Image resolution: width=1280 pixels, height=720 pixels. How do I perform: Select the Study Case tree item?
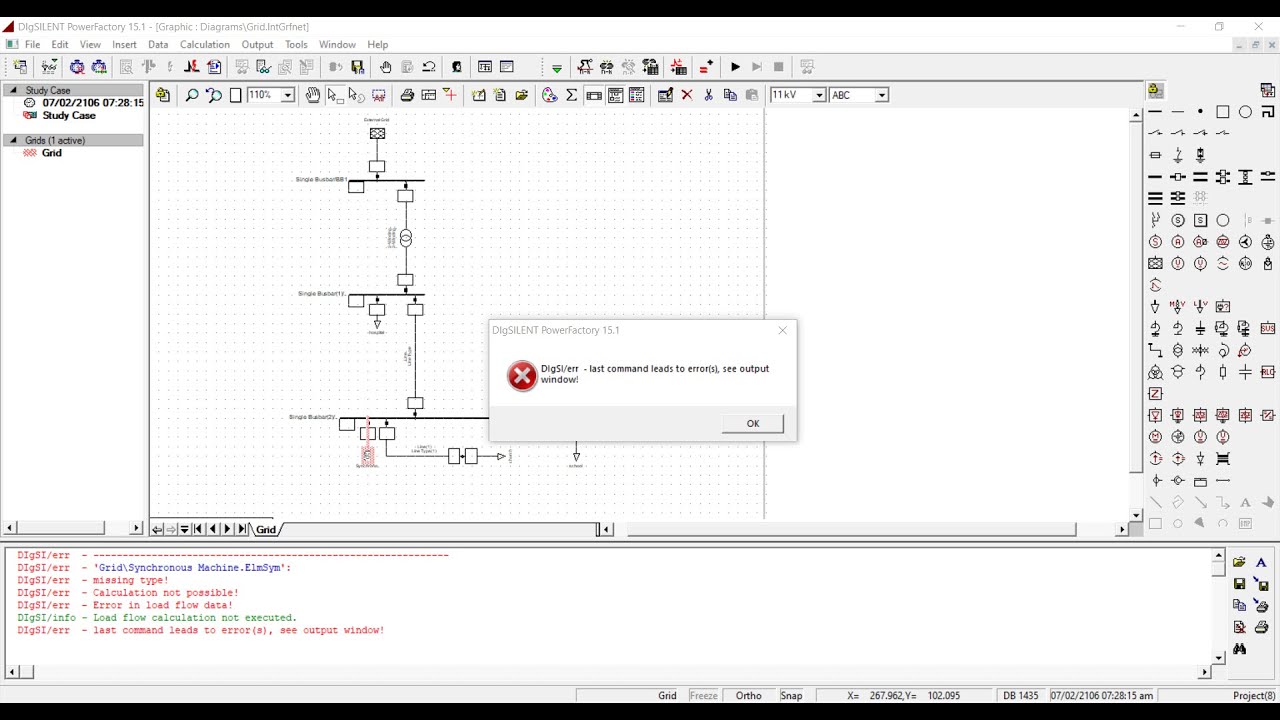click(x=69, y=115)
